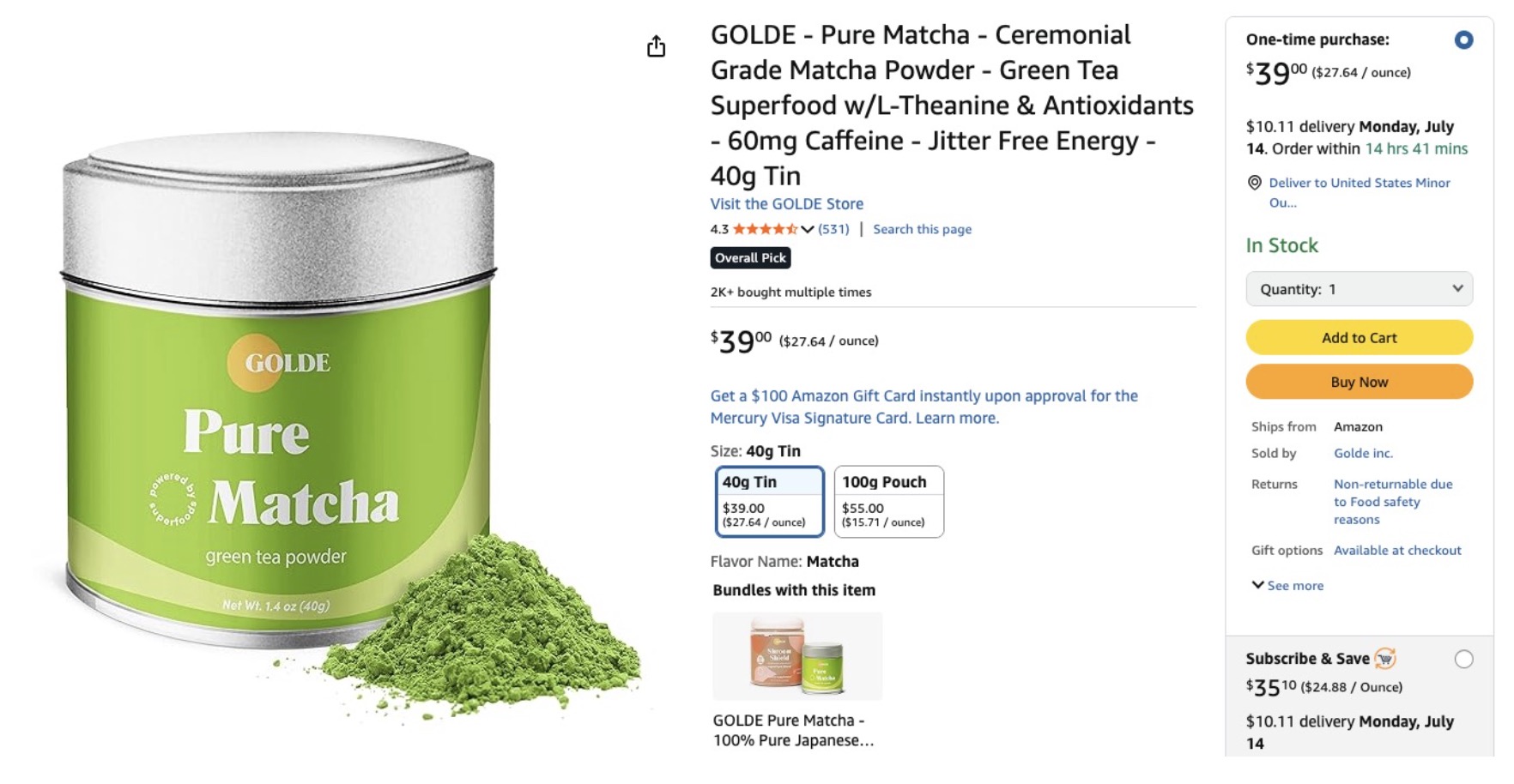Choose the 40g Tin size option

click(769, 502)
